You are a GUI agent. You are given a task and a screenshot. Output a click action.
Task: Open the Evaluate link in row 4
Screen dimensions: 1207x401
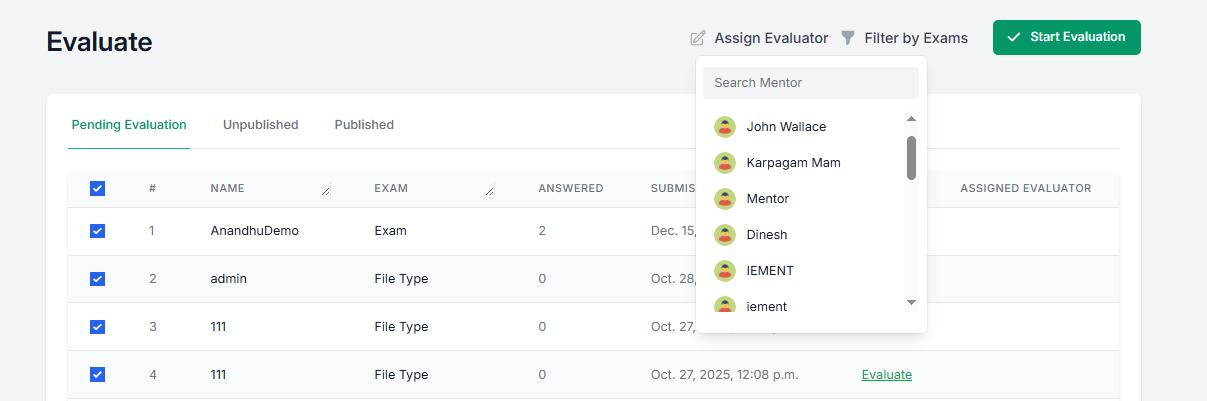tap(886, 375)
